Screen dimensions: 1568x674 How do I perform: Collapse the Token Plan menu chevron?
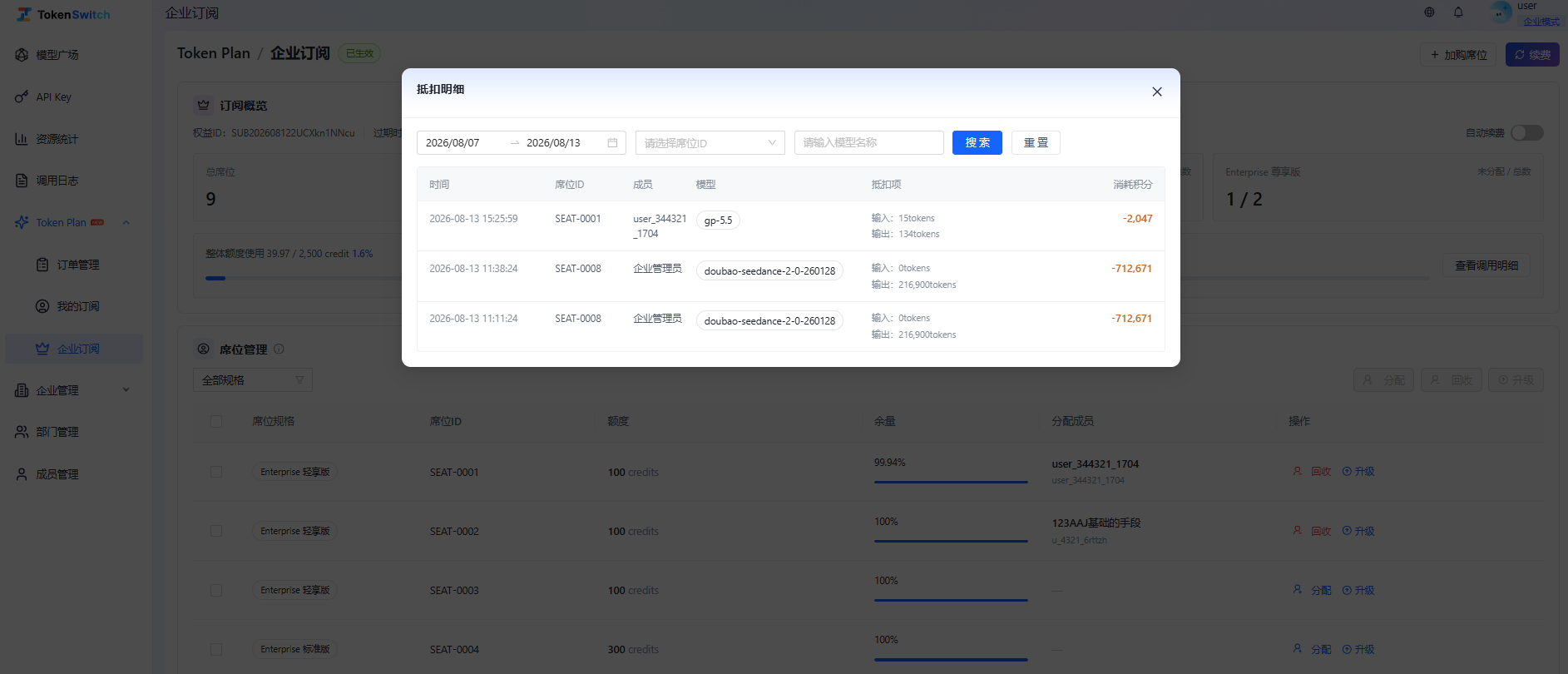point(126,222)
